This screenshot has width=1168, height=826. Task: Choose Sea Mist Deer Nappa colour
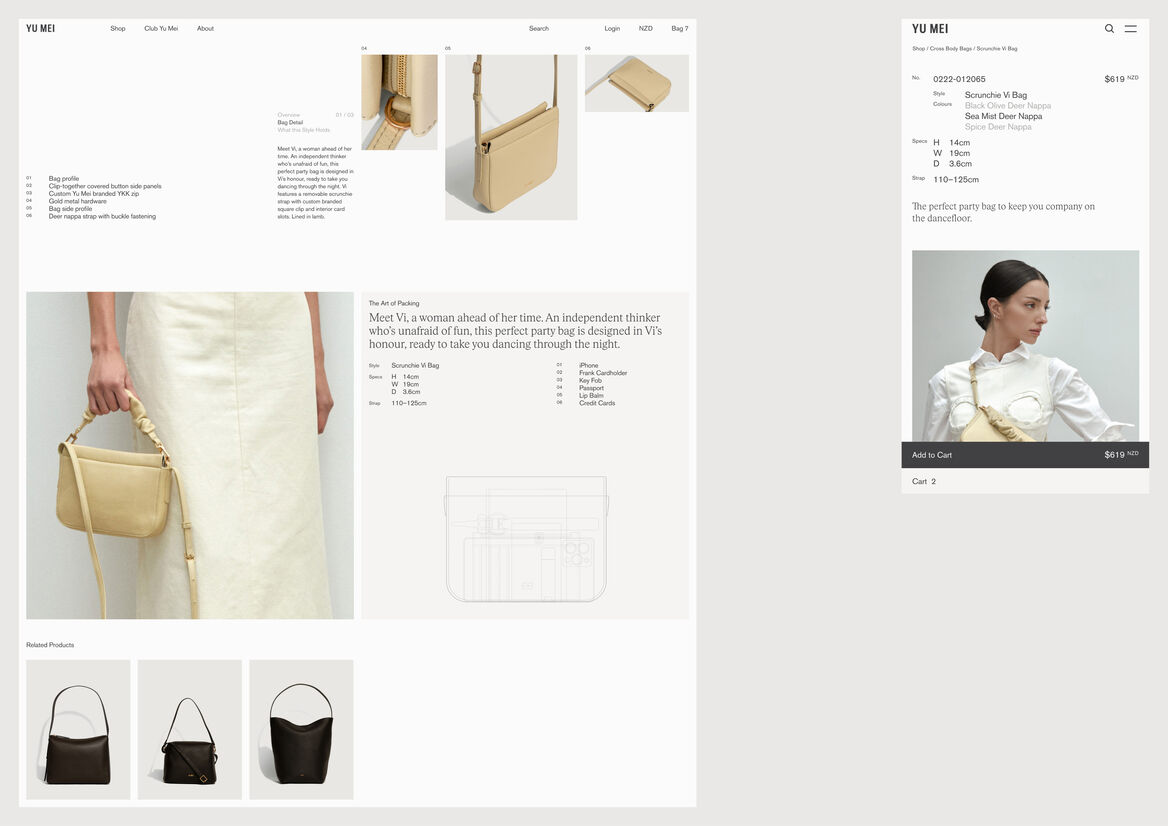(x=1003, y=117)
